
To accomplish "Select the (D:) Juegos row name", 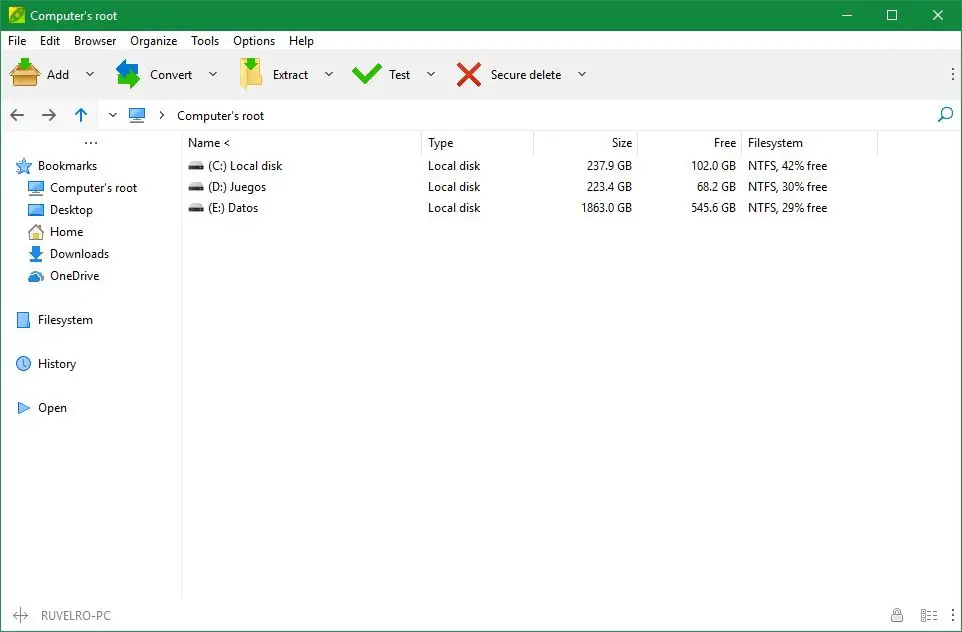I will pos(237,187).
